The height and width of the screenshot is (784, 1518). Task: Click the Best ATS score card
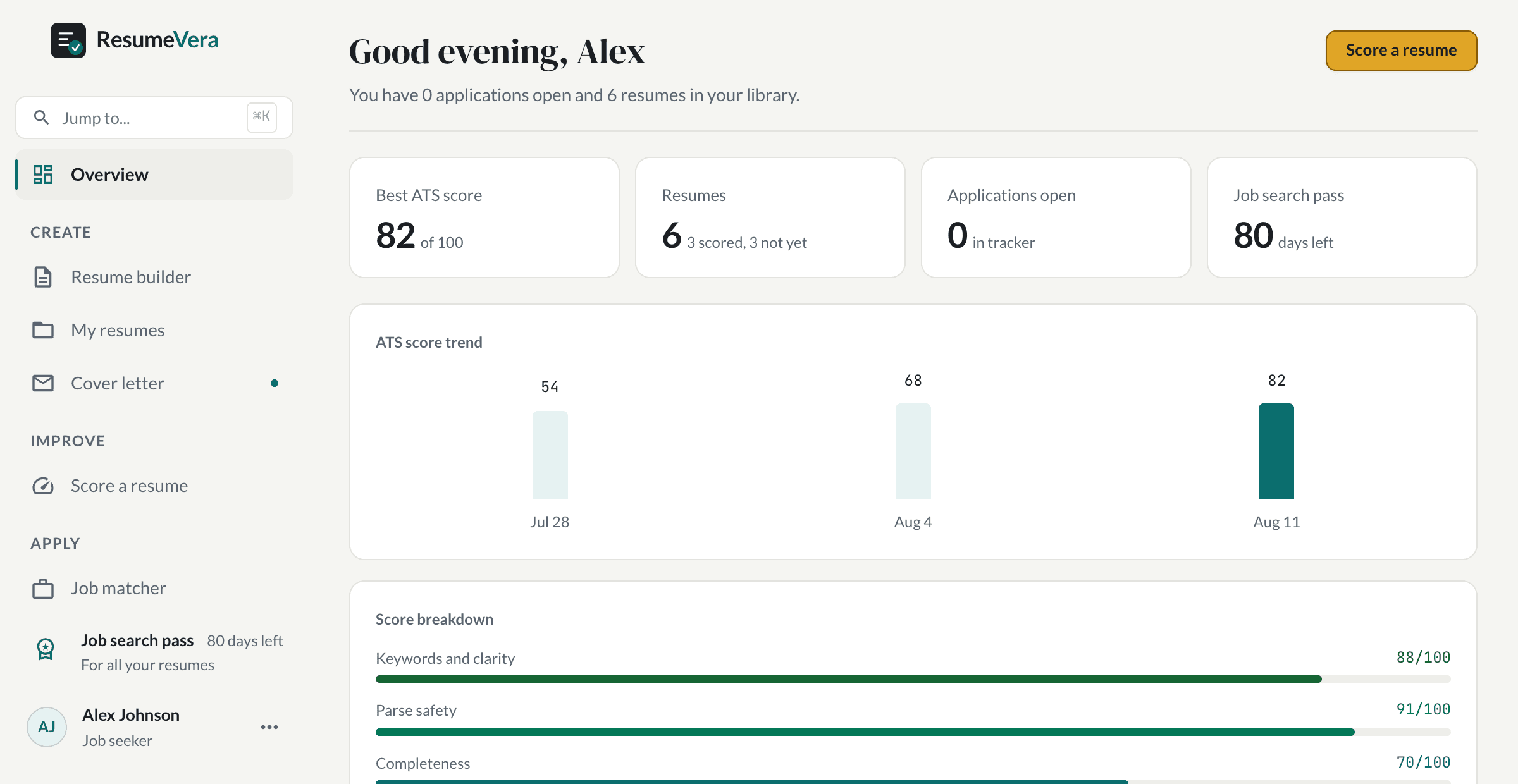(x=484, y=217)
